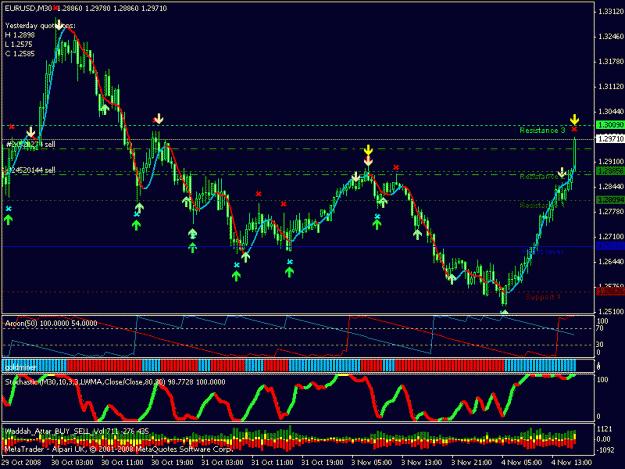This screenshot has width=625, height=469.
Task: Click the red cross beside Resistance 3 label
Action: click(x=574, y=129)
